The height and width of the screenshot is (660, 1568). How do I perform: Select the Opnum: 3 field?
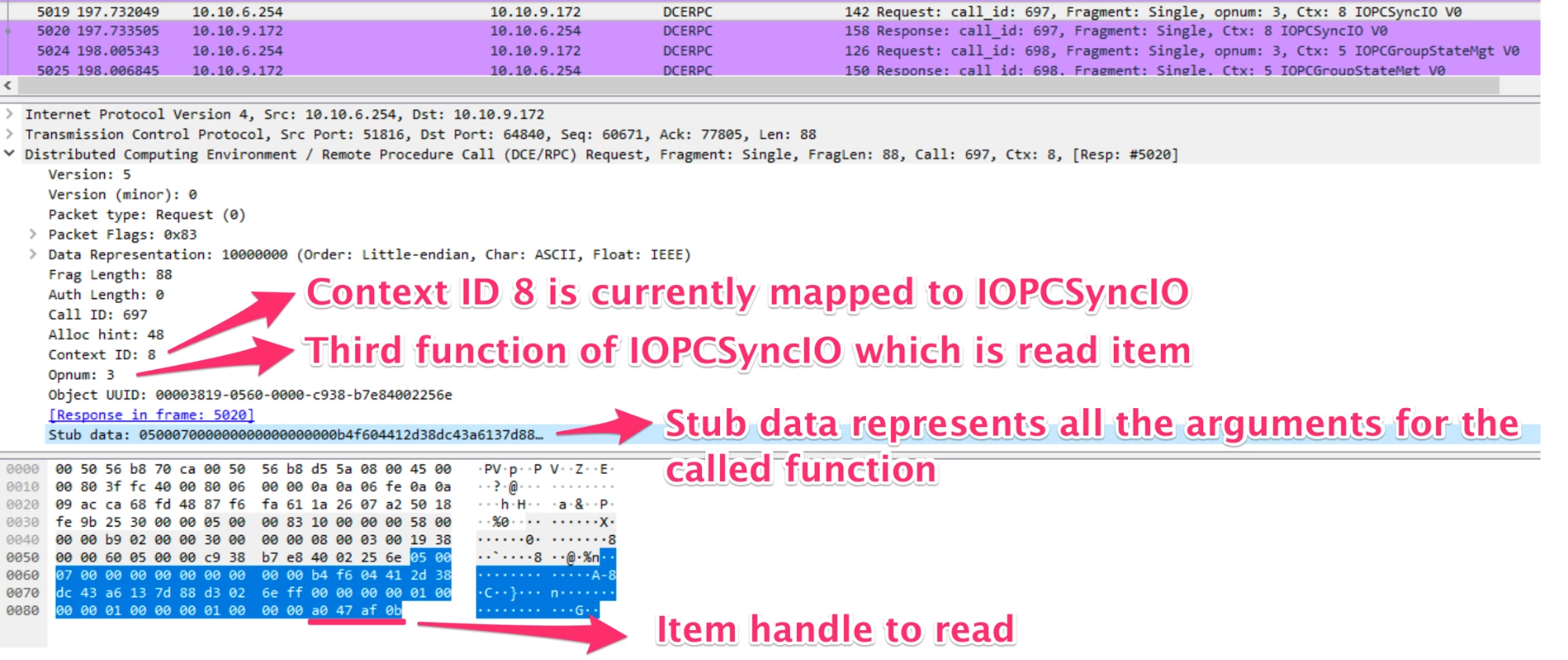pyautogui.click(x=81, y=374)
